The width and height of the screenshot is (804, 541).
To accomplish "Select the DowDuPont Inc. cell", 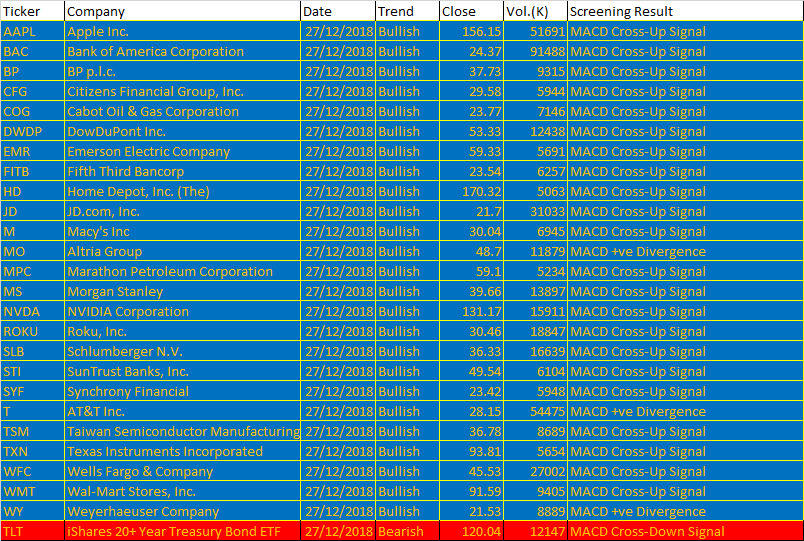I will 182,131.
